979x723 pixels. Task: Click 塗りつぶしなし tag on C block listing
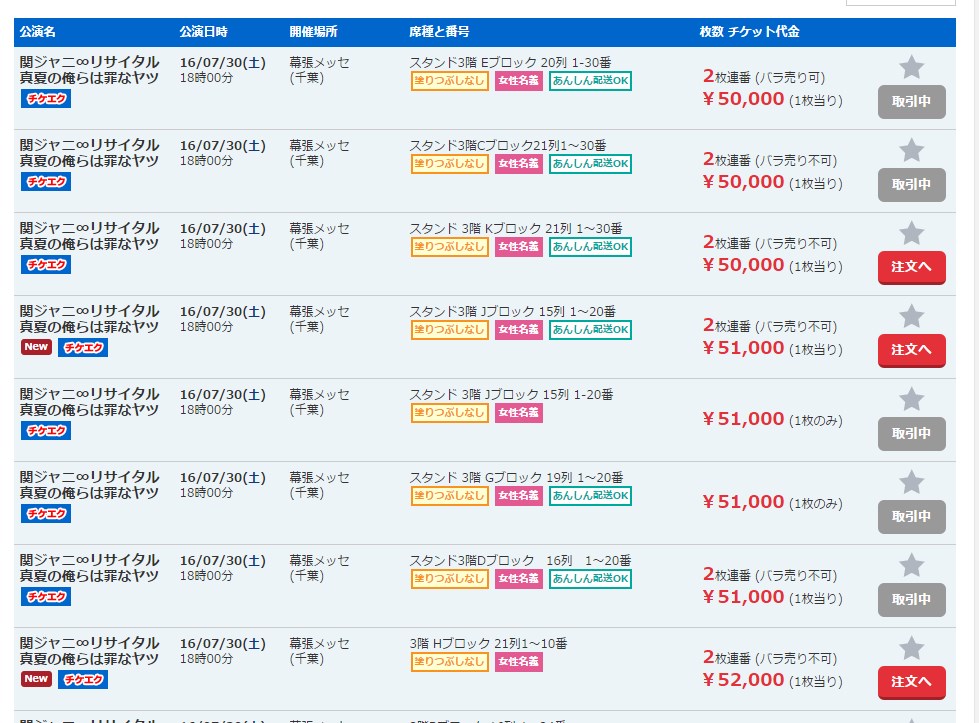(450, 164)
